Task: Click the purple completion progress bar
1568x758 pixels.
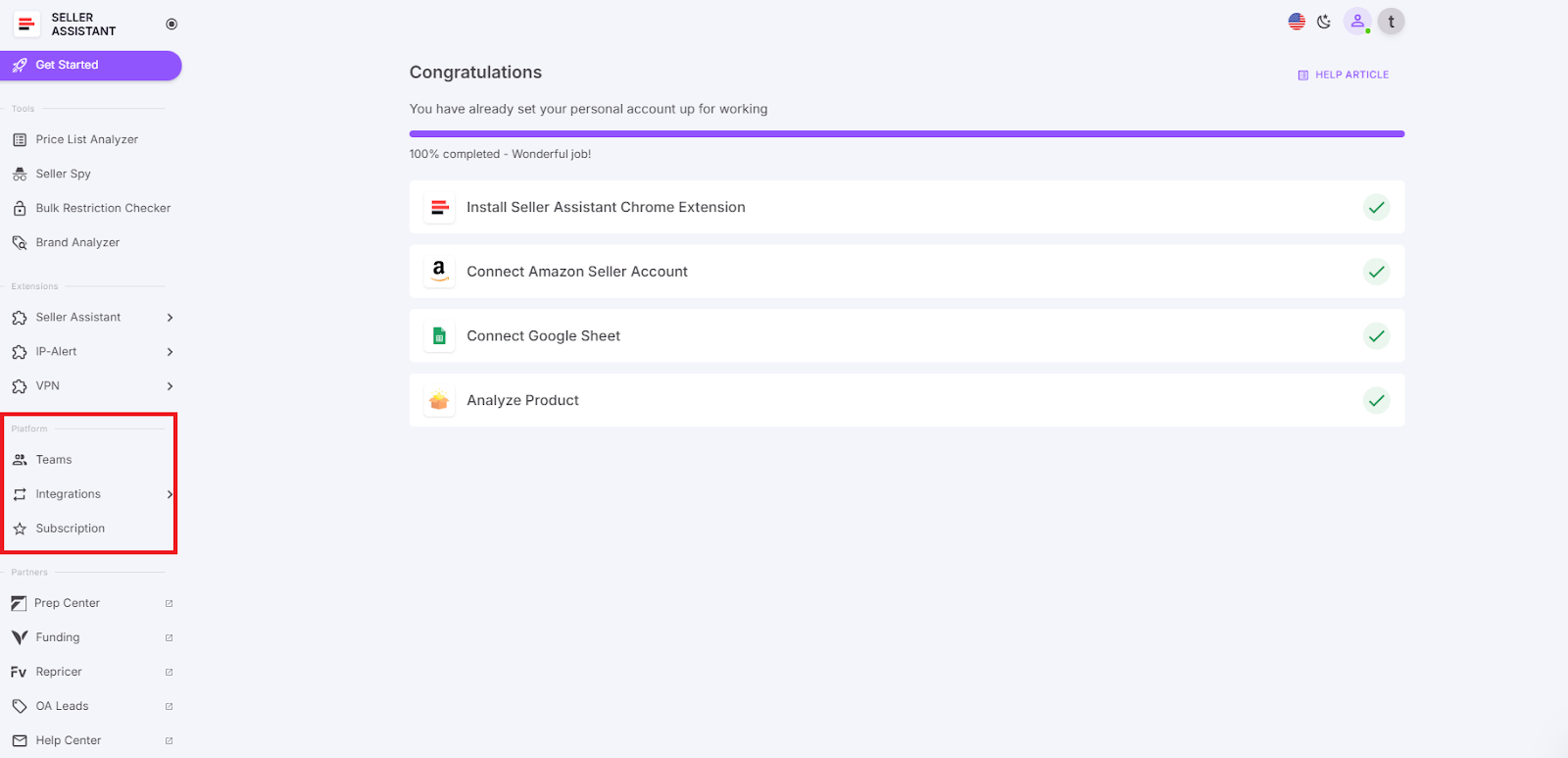Action: tap(906, 133)
